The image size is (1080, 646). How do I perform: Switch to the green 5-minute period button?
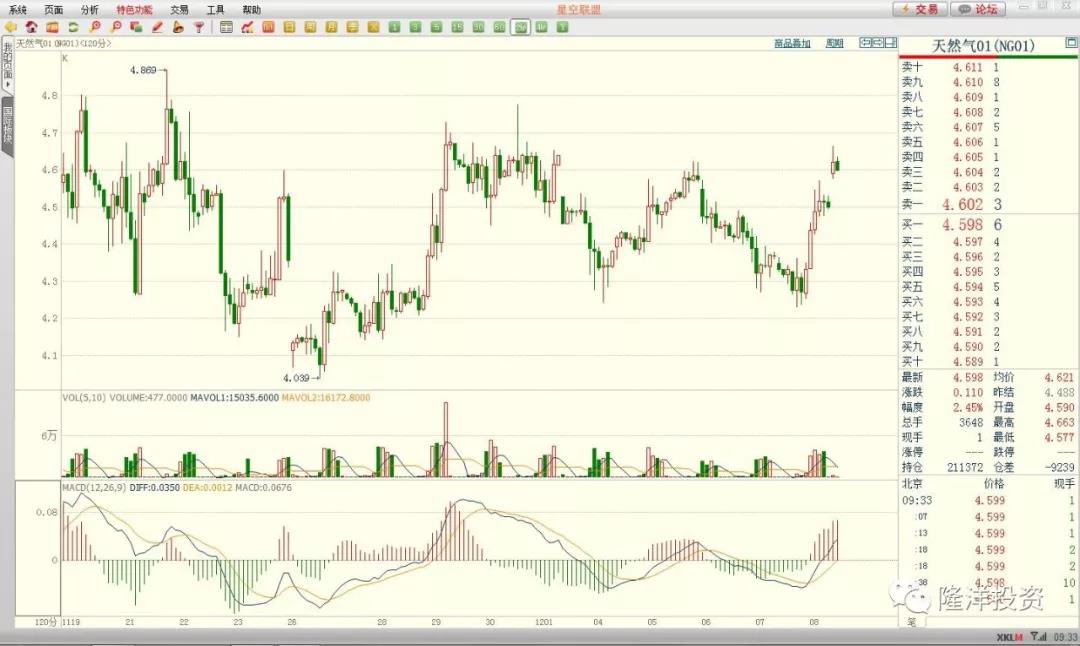[436, 27]
